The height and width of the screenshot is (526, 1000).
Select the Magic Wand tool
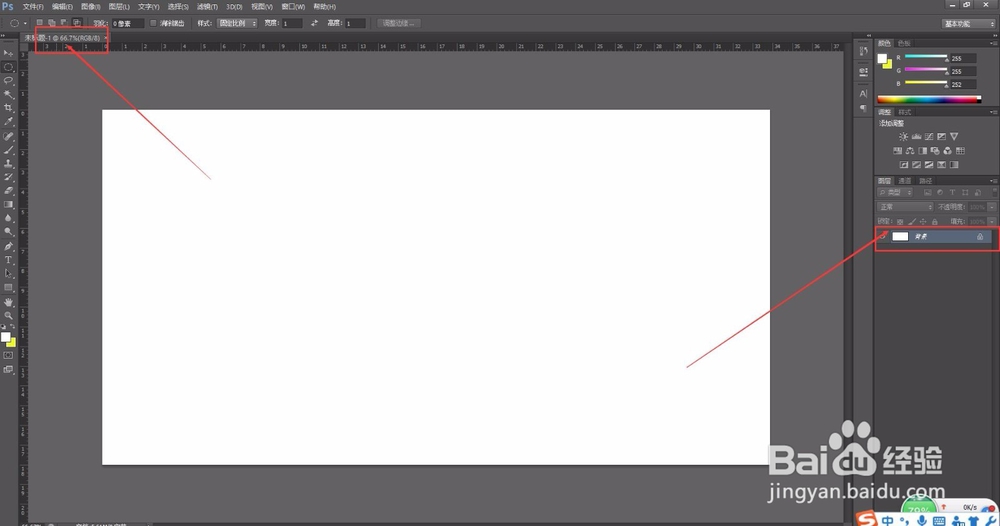coord(8,94)
